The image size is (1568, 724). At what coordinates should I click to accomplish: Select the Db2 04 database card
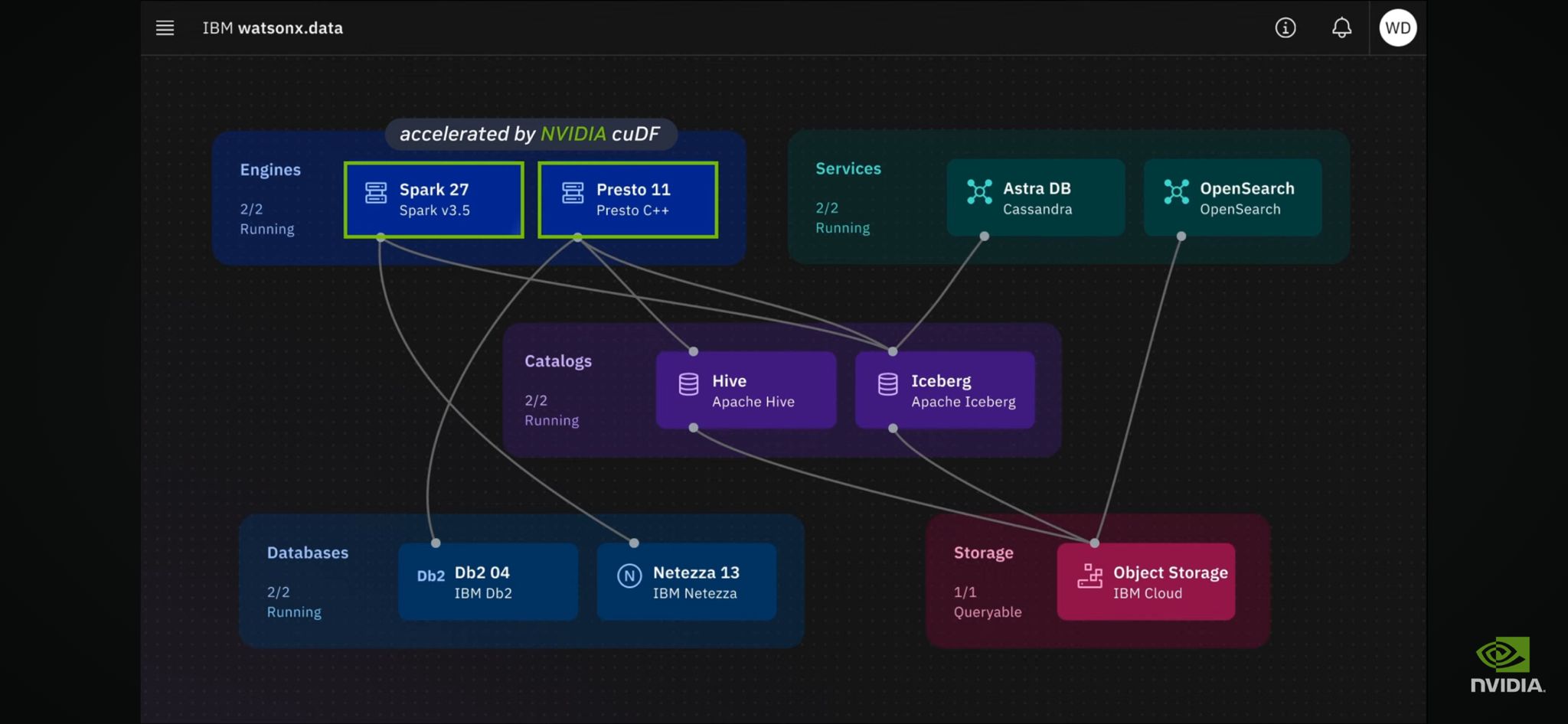(488, 582)
